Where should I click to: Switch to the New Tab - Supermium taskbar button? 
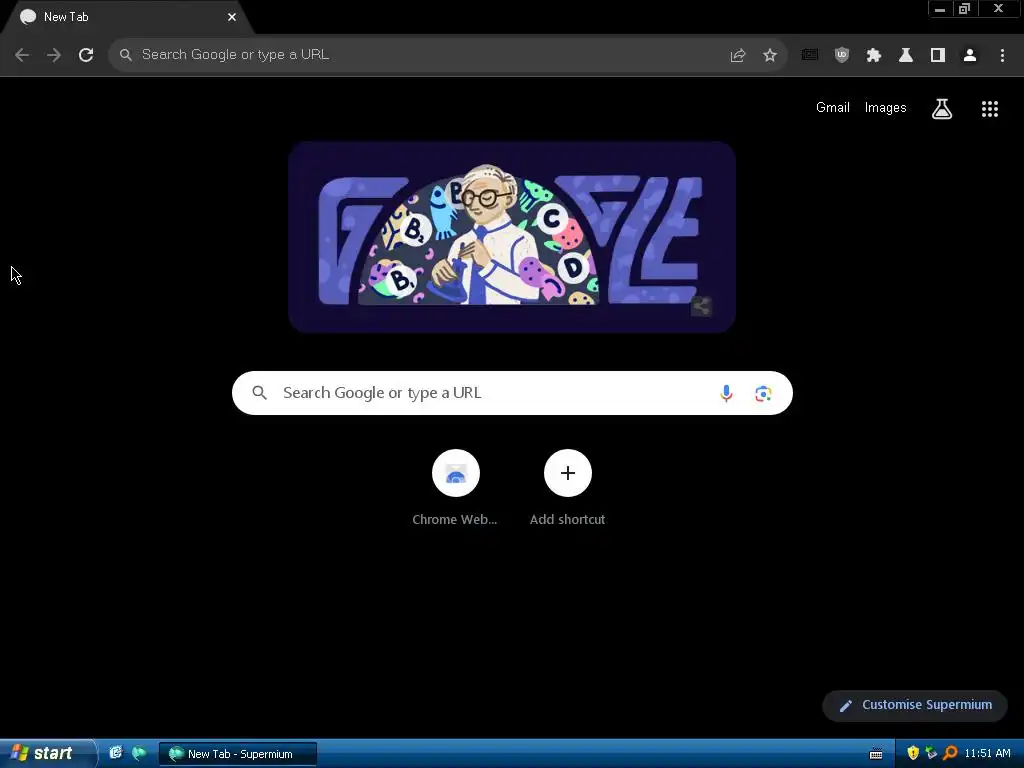(x=238, y=754)
